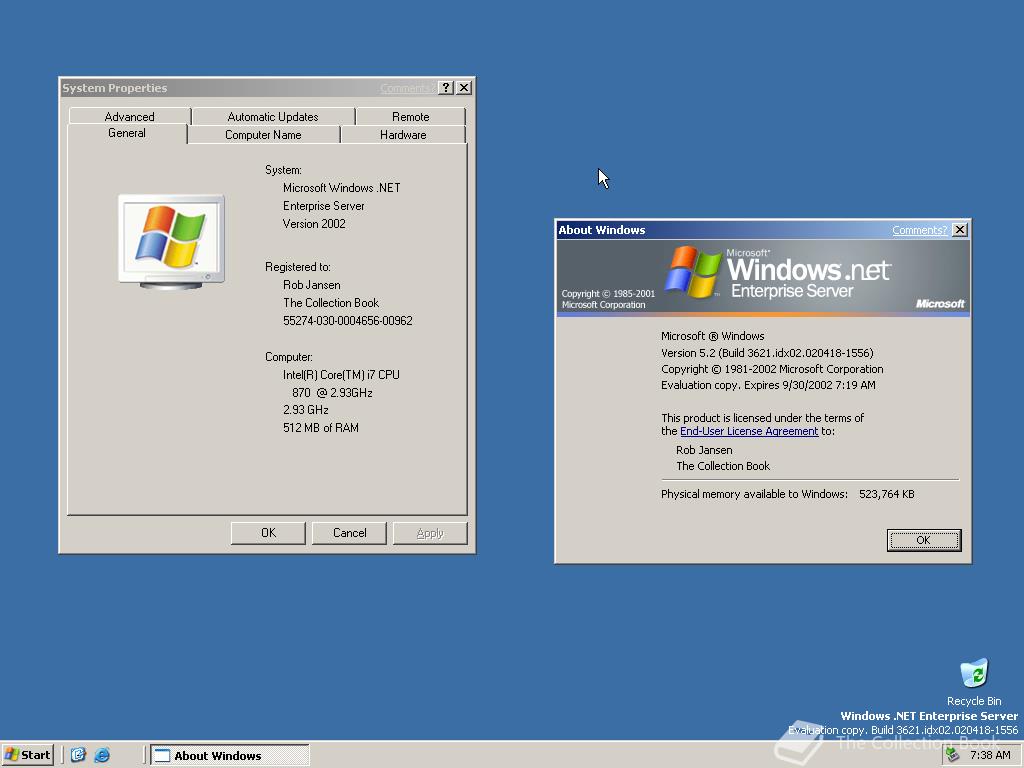Click OK in About Windows dialog
Image resolution: width=1024 pixels, height=768 pixels.
(923, 540)
